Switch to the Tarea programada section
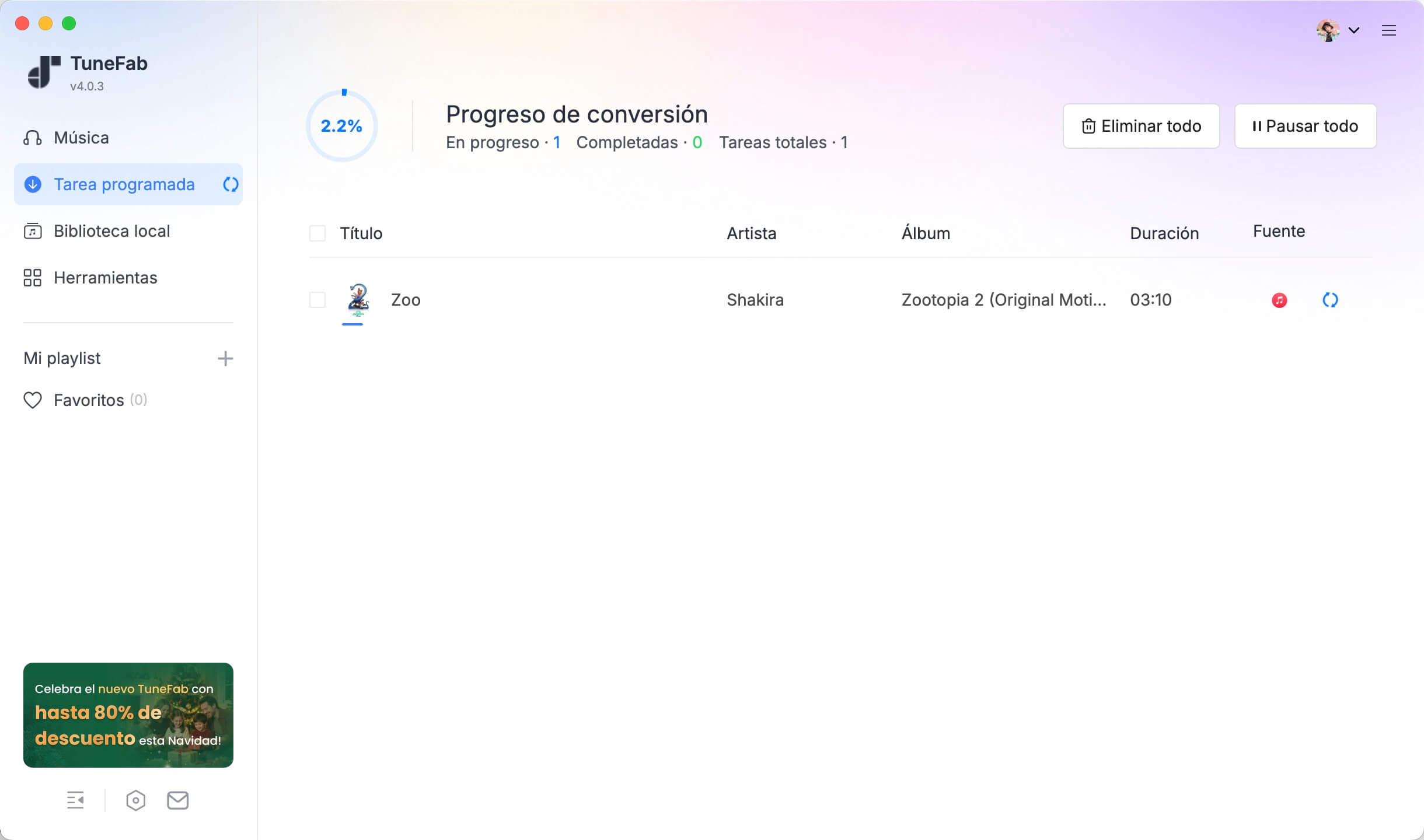The image size is (1424, 840). tap(124, 184)
